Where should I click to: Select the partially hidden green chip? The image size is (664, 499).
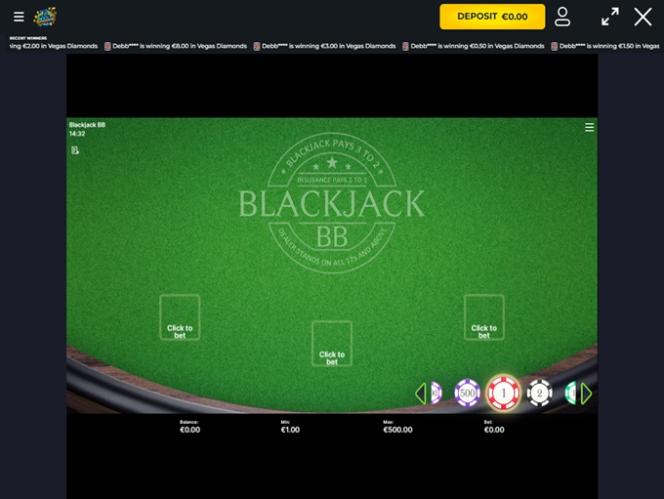571,393
